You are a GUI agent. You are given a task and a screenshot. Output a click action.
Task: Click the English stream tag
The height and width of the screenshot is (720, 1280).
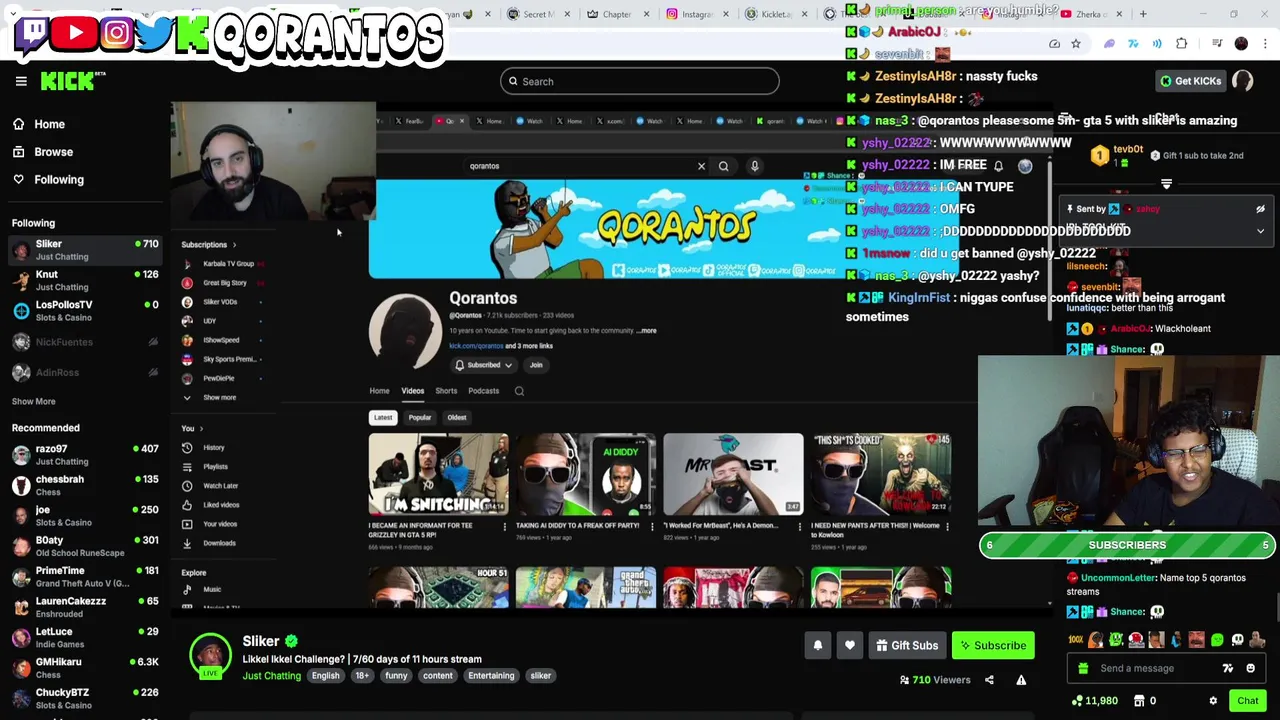[325, 676]
